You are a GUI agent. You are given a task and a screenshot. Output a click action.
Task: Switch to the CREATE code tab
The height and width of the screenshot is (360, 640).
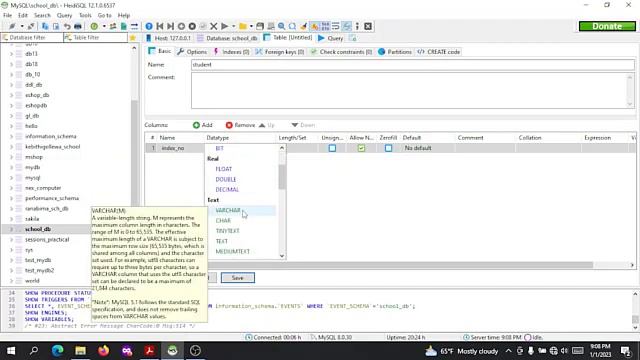(x=439, y=52)
